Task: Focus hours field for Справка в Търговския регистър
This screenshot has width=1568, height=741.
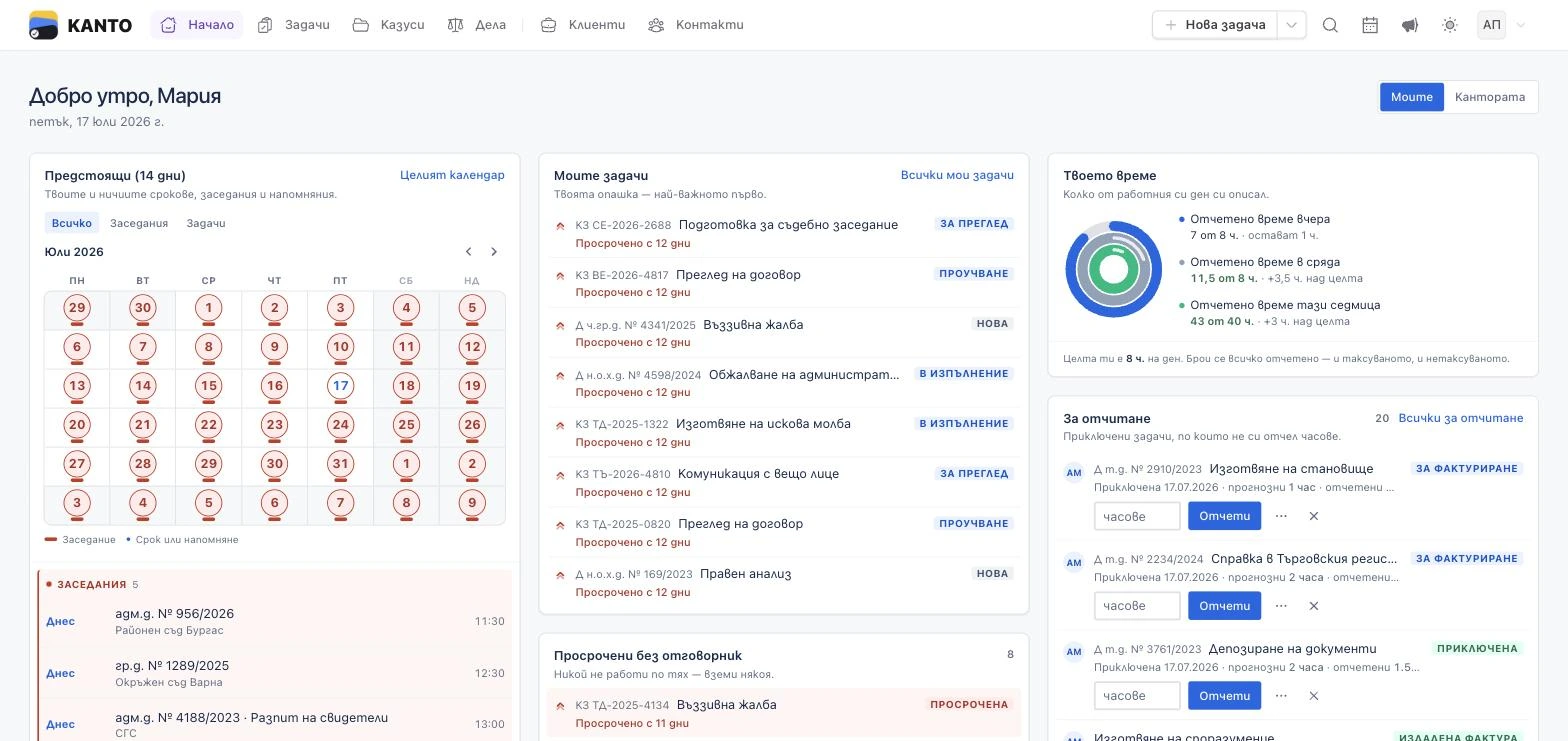Action: (1137, 606)
